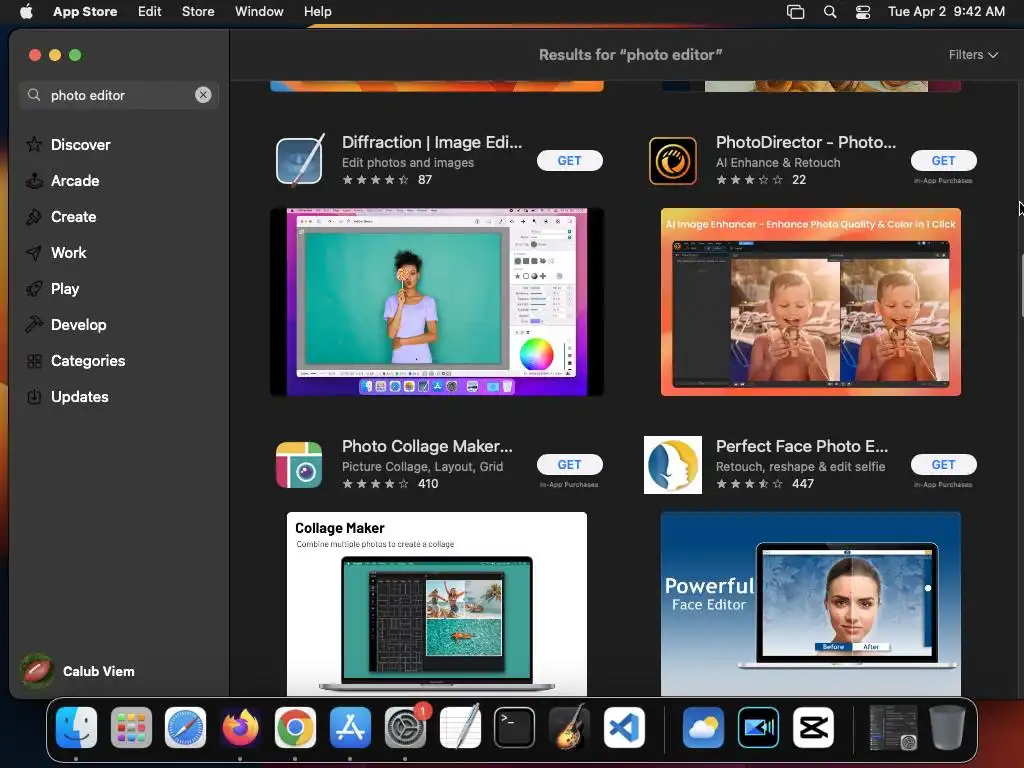1024x768 pixels.
Task: Open the Collage Maker screenshot preview
Action: [437, 604]
